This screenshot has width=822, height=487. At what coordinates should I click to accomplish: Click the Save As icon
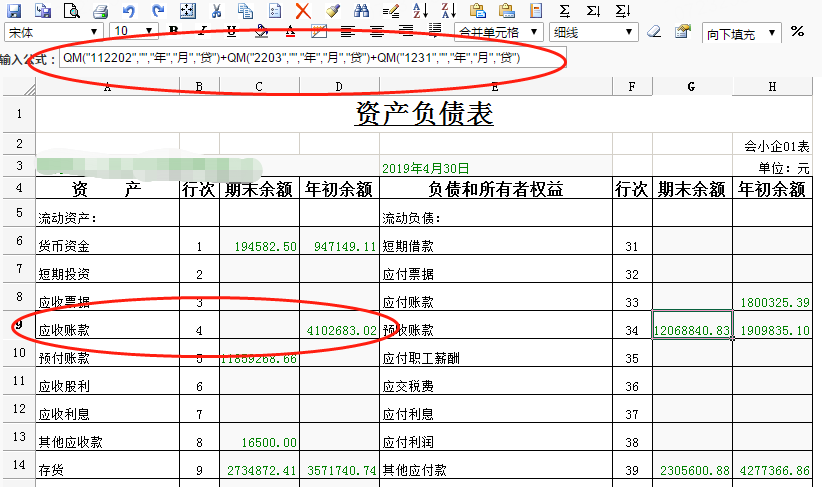(x=43, y=10)
